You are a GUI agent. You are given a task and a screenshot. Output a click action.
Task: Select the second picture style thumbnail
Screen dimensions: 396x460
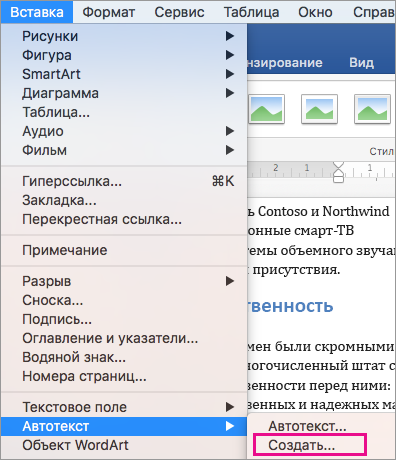coord(319,109)
